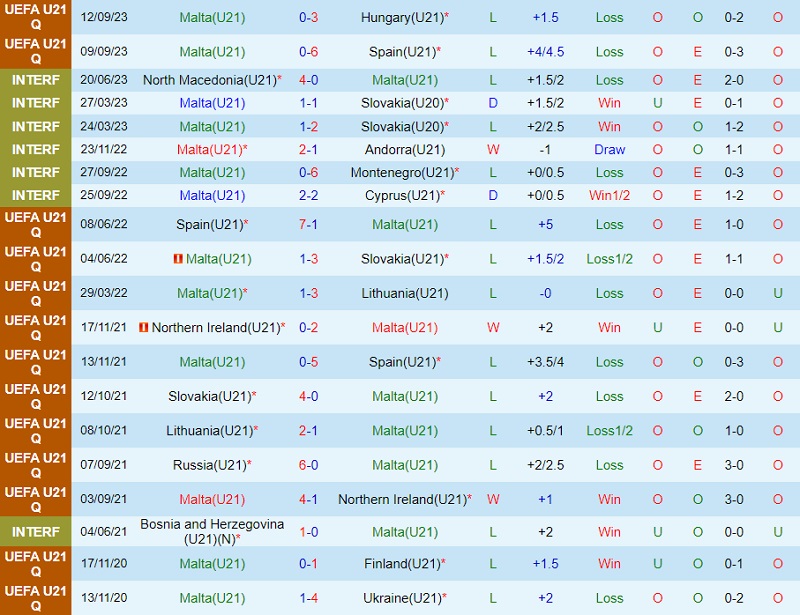This screenshot has height=615, width=800.
Task: Open the Andorra(U21) team link
Action: (x=405, y=149)
